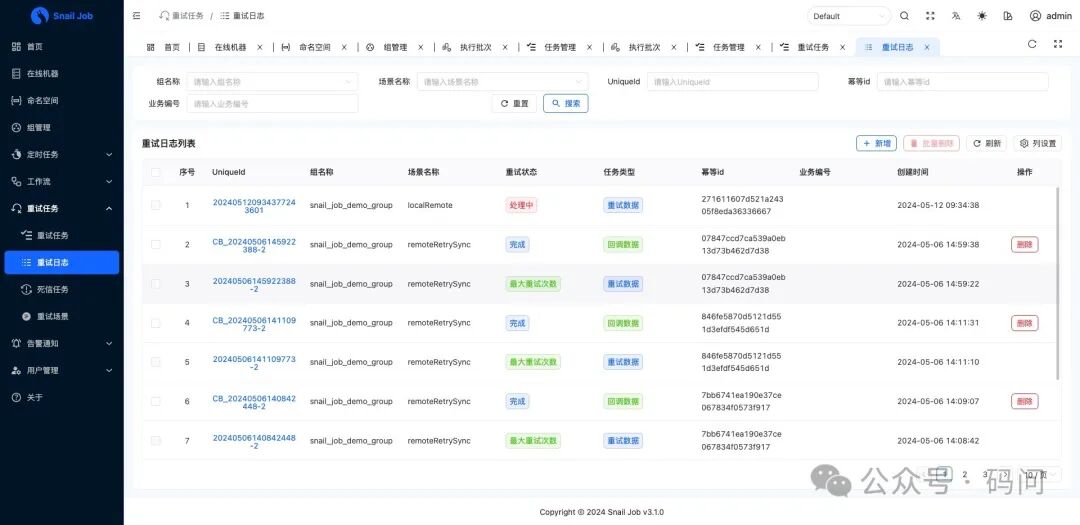The height and width of the screenshot is (525, 1080).
Task: Open 首页 from the sidebar
Action: (62, 47)
